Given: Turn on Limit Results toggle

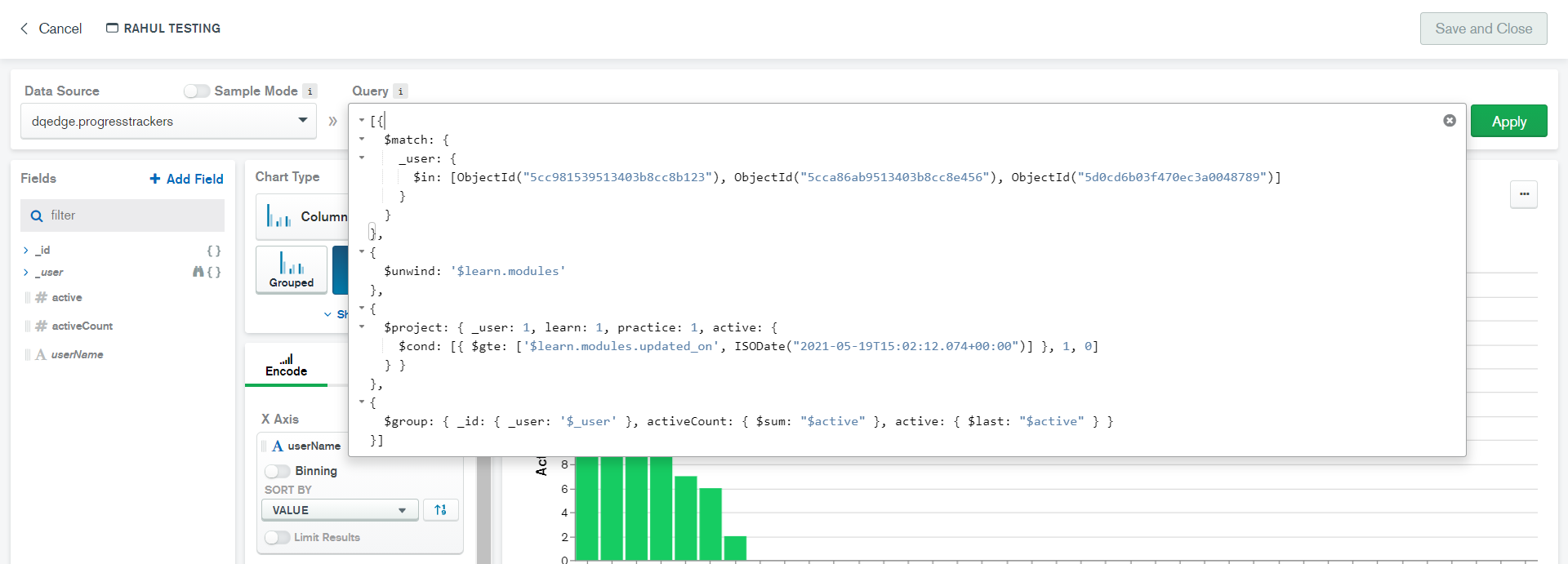Looking at the screenshot, I should (278, 537).
